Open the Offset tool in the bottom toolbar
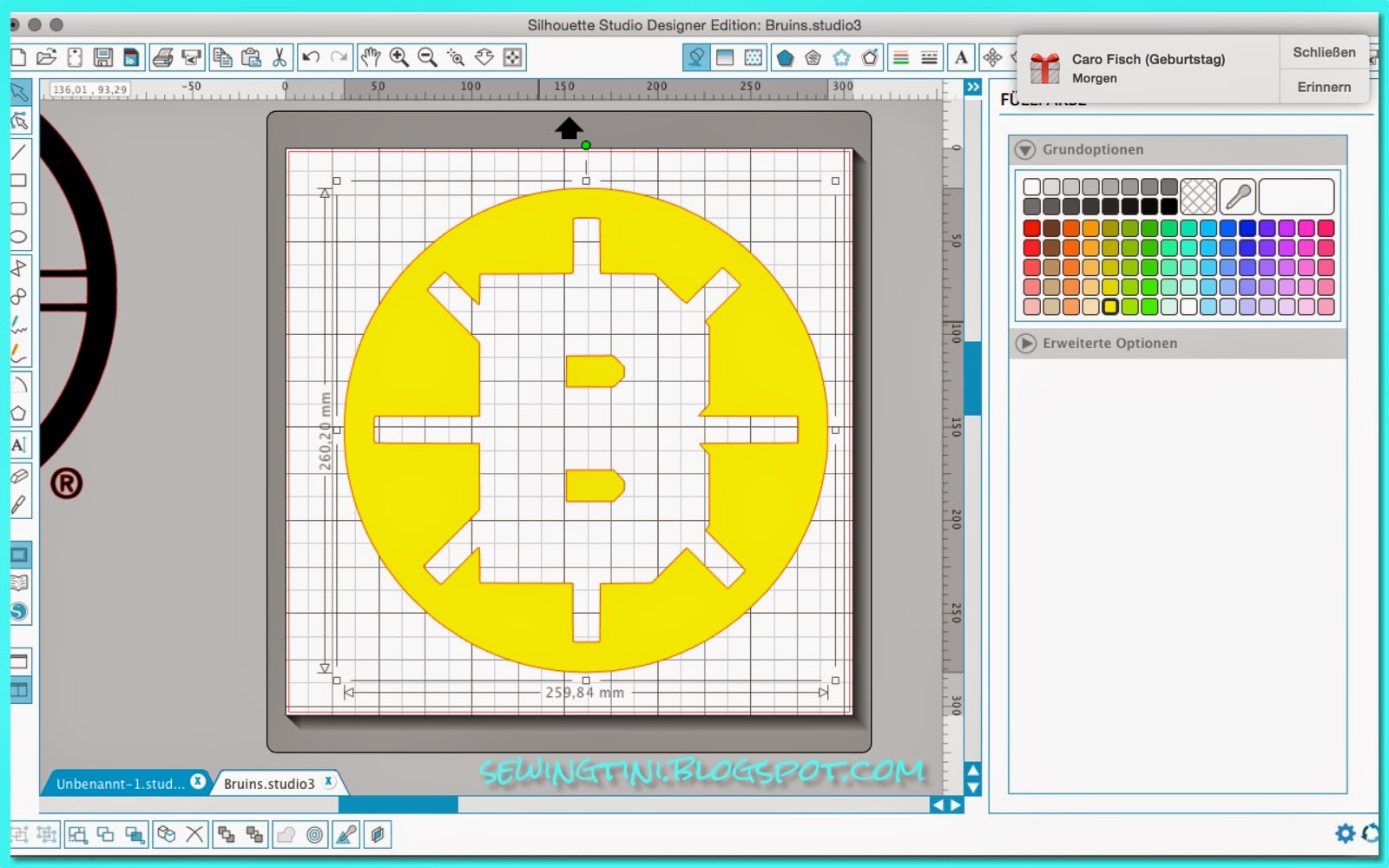The image size is (1389, 868). [315, 835]
